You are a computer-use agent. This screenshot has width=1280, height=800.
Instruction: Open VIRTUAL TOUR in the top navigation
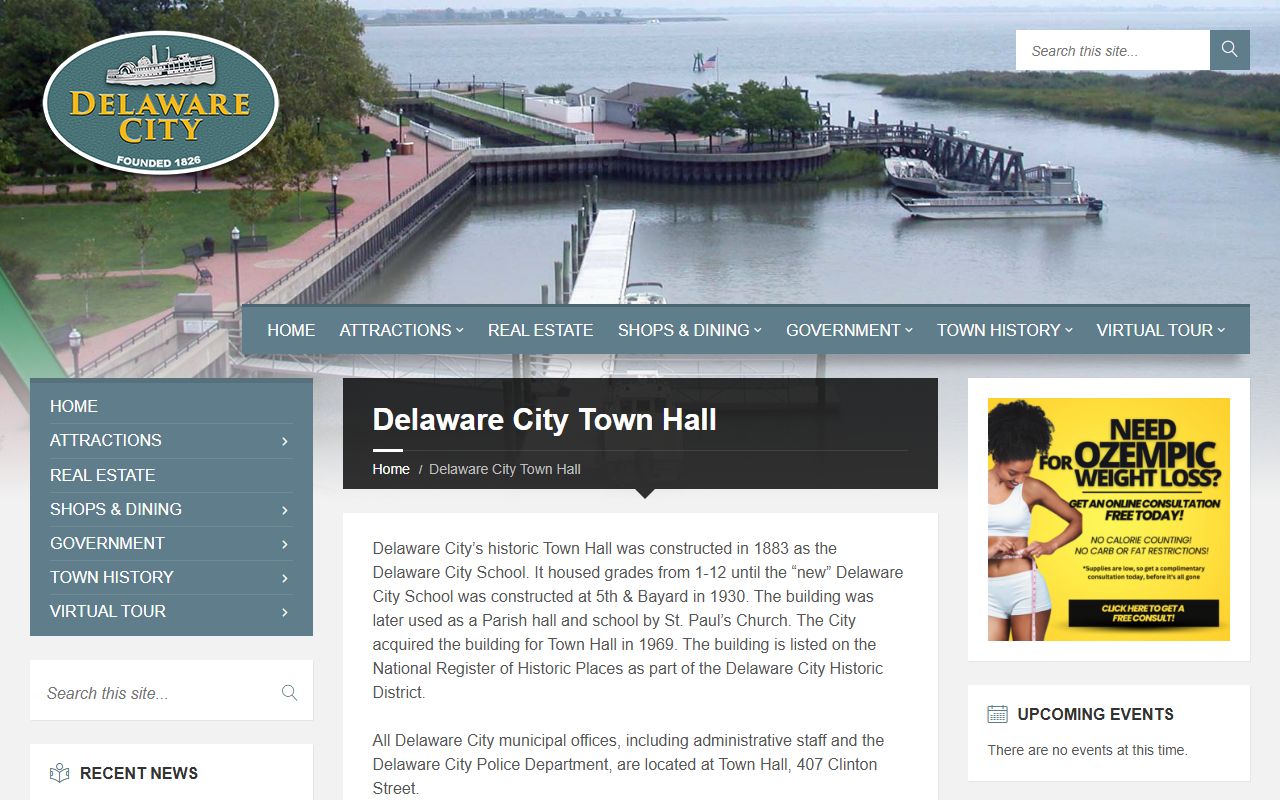tap(1154, 330)
